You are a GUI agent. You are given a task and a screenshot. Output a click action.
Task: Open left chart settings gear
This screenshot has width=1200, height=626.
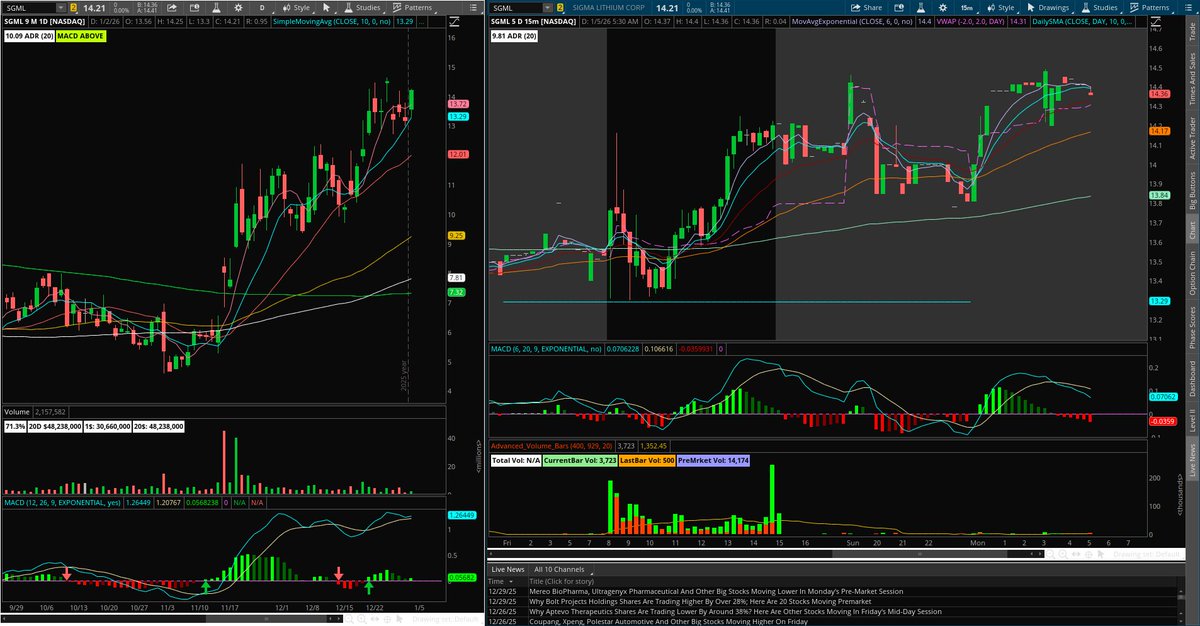point(238,8)
